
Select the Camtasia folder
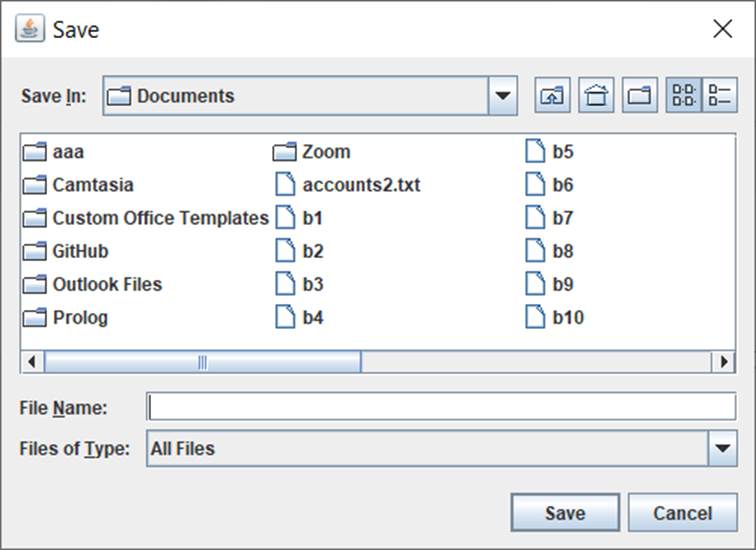(x=92, y=185)
